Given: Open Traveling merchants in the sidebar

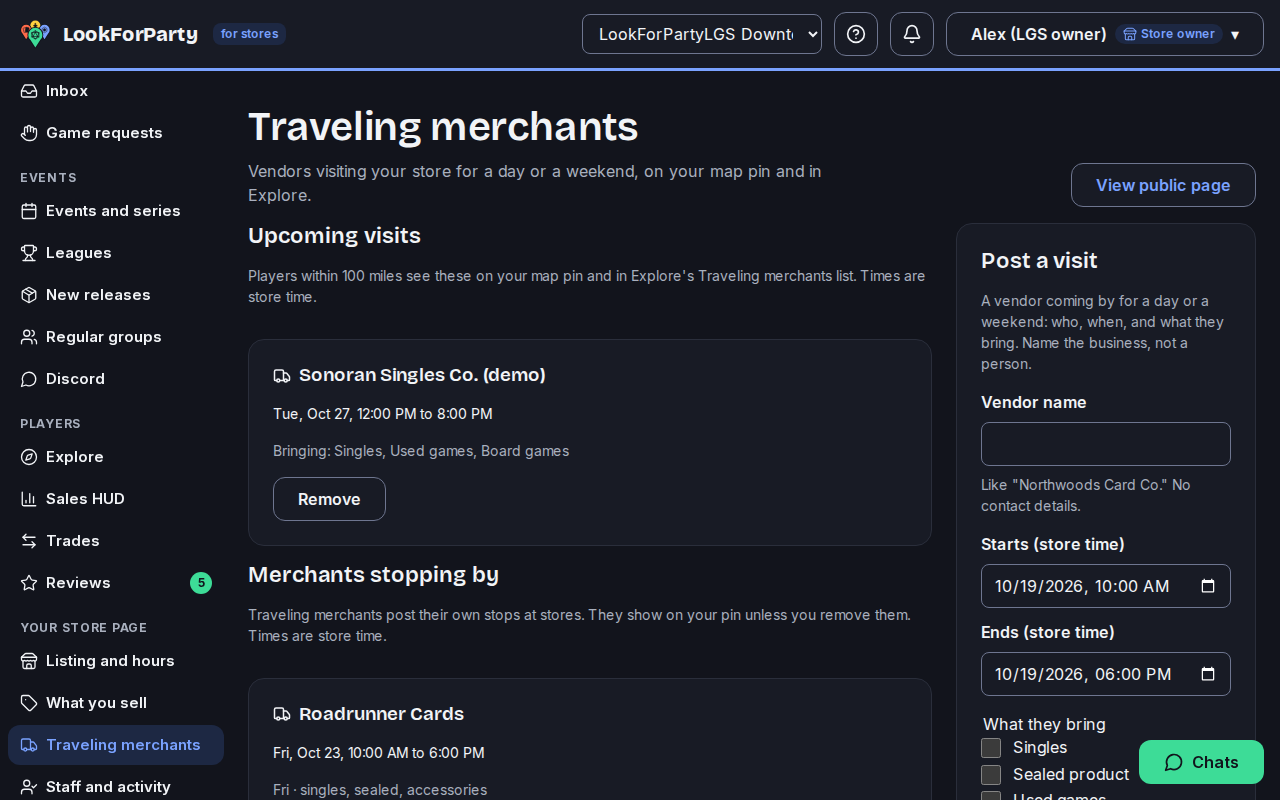Looking at the screenshot, I should (x=116, y=745).
